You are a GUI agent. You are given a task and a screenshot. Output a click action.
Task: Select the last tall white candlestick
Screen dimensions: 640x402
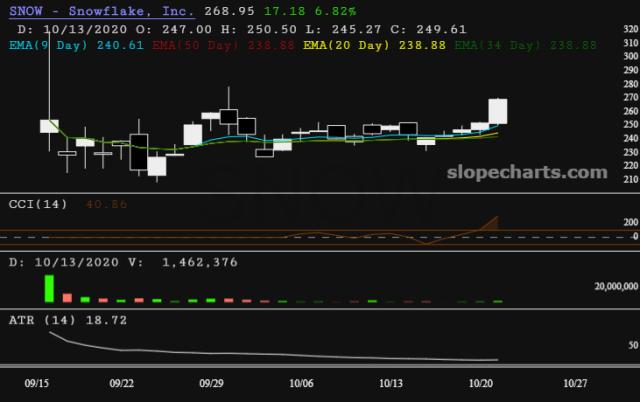pos(497,111)
